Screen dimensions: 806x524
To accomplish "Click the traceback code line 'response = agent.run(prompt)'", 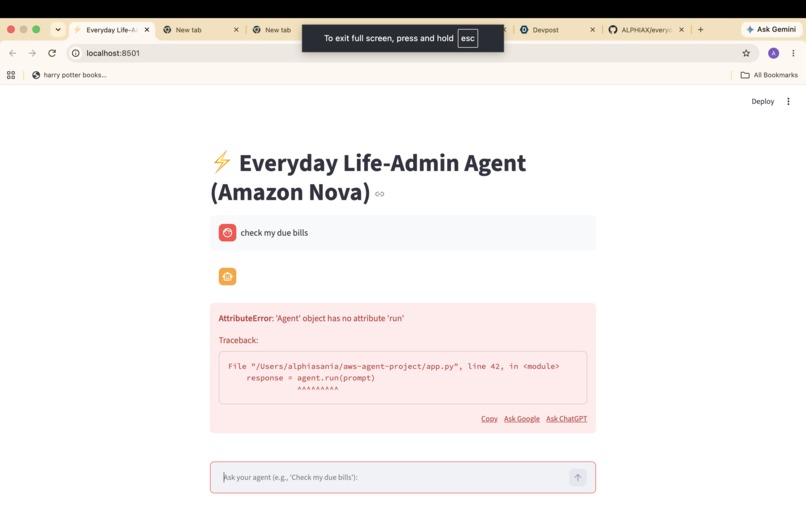I will point(310,378).
